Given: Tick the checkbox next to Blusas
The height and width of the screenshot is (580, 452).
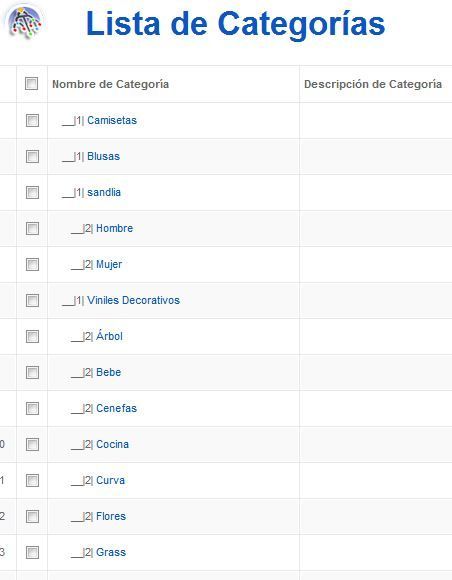Looking at the screenshot, I should pyautogui.click(x=32, y=156).
